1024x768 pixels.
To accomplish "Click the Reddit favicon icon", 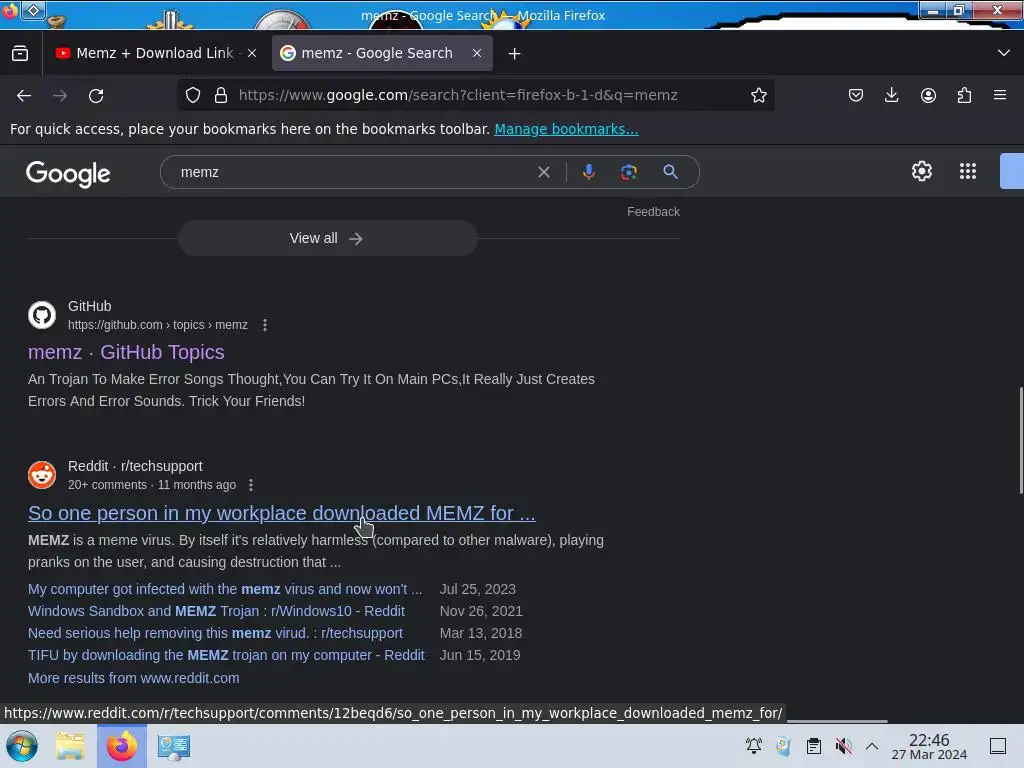I will 42,475.
